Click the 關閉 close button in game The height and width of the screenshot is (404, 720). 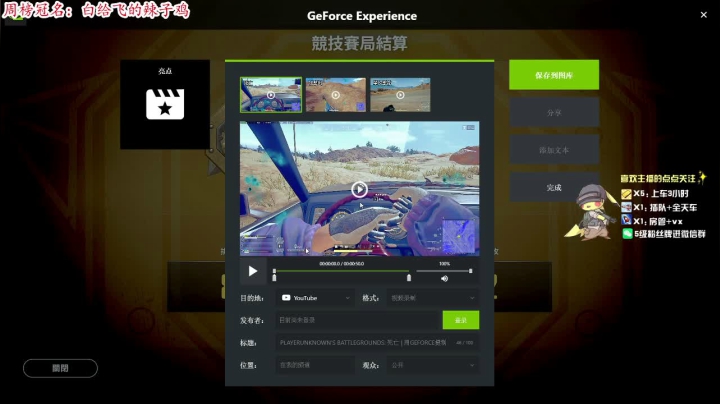tap(60, 368)
